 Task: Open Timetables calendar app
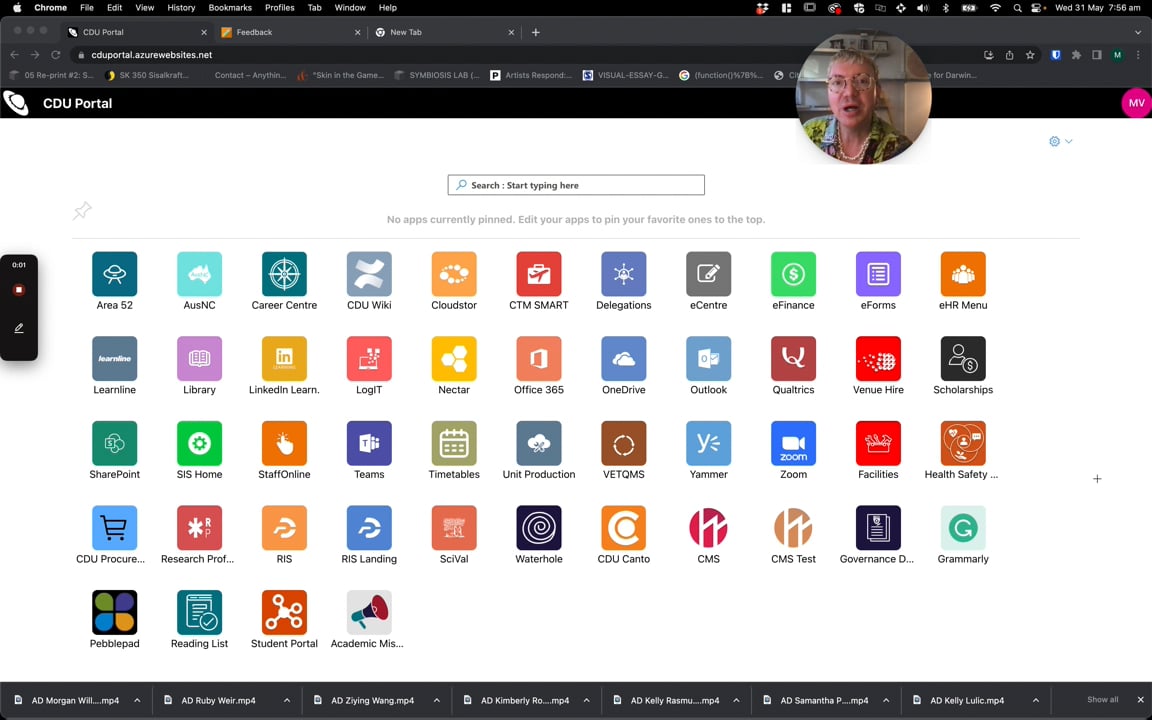point(454,443)
